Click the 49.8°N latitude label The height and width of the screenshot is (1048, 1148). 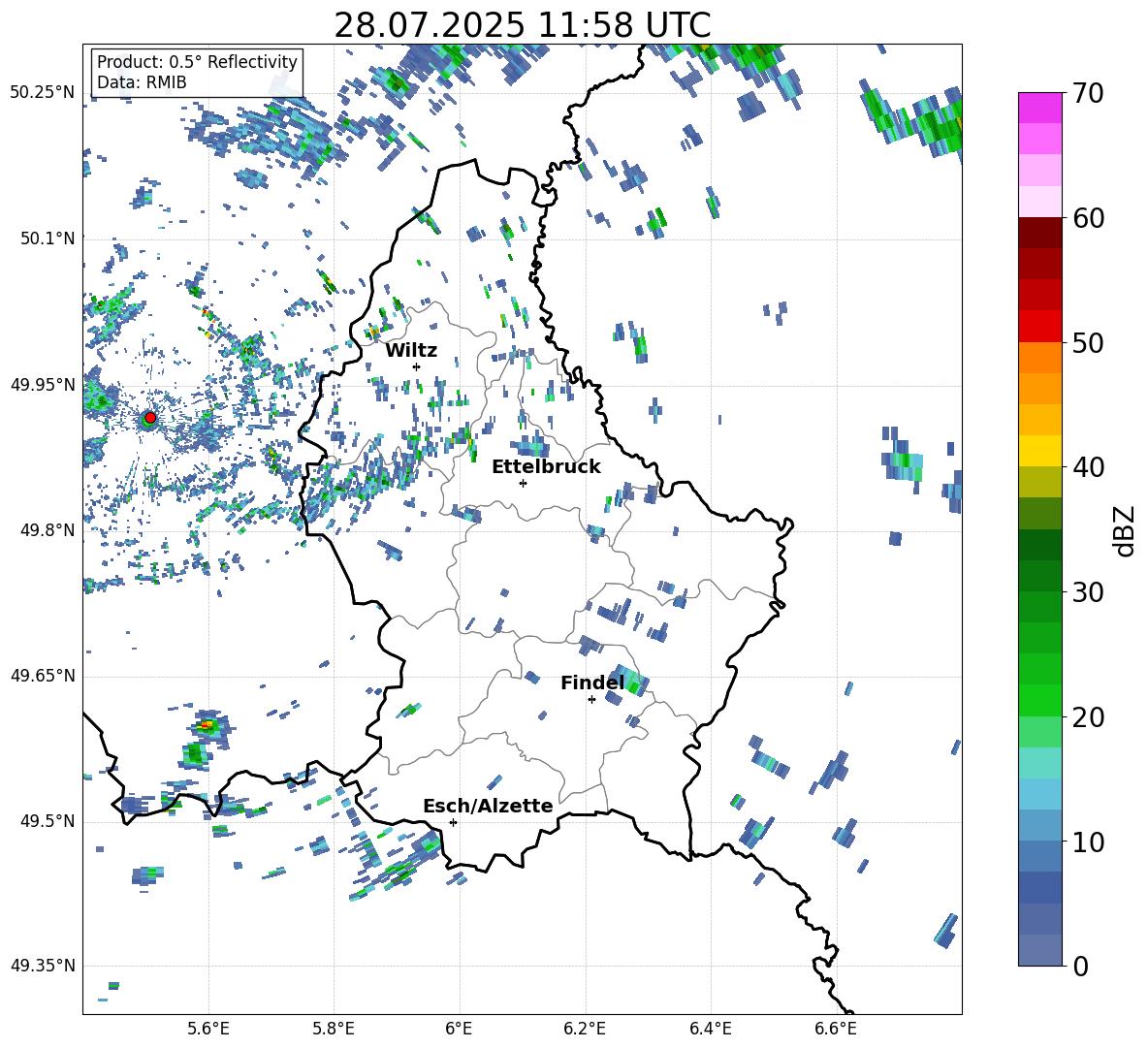(48, 530)
